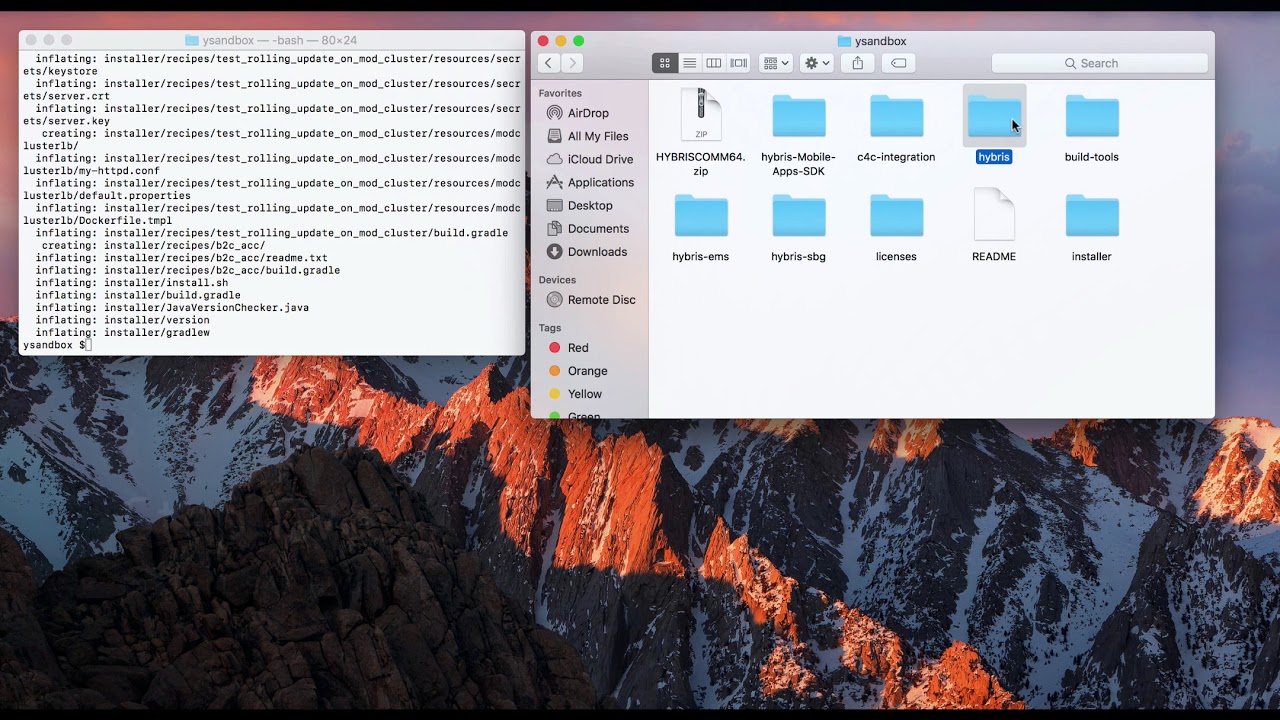The image size is (1280, 720).
Task: Click 'inflating: installer/version' line in Terminal
Action: (122, 320)
